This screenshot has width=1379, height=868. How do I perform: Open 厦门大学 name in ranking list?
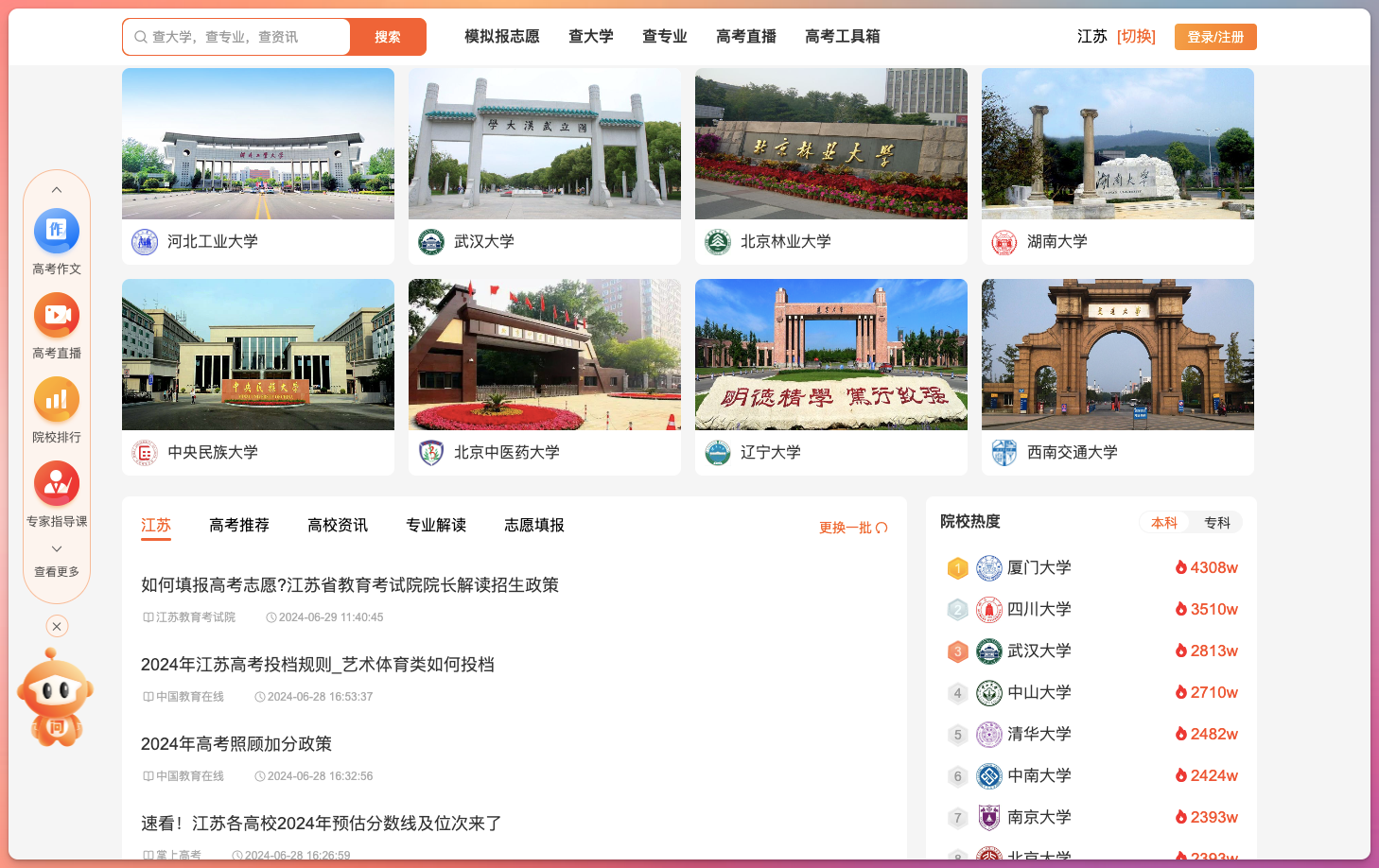pyautogui.click(x=1039, y=567)
